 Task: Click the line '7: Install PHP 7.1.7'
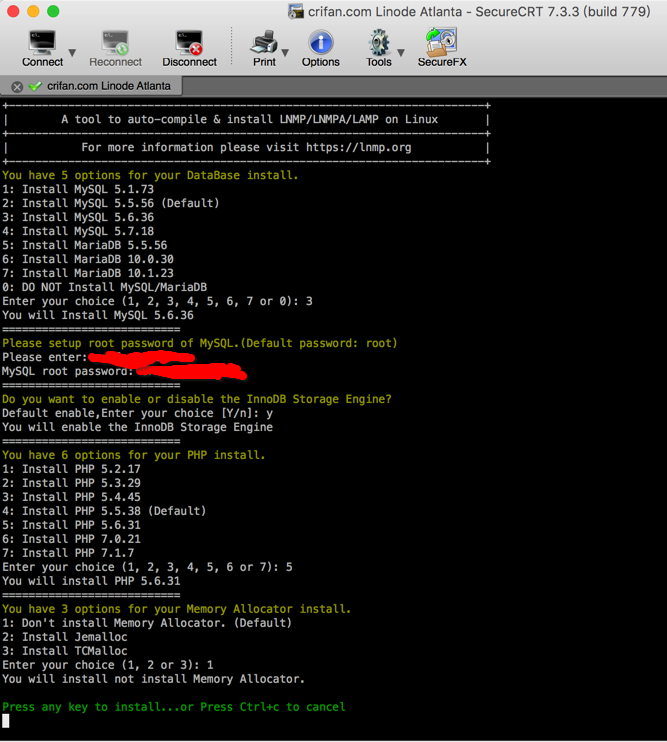point(68,553)
